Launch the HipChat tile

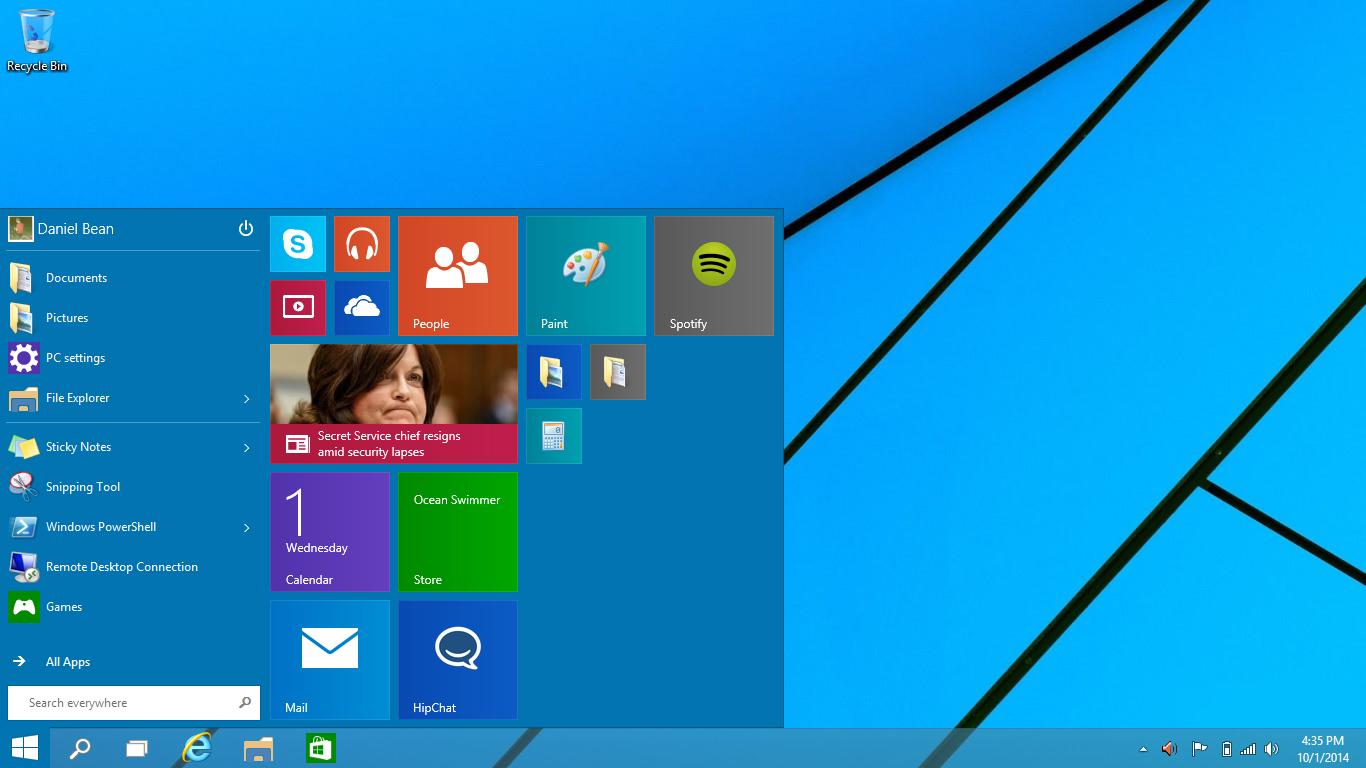(x=458, y=660)
